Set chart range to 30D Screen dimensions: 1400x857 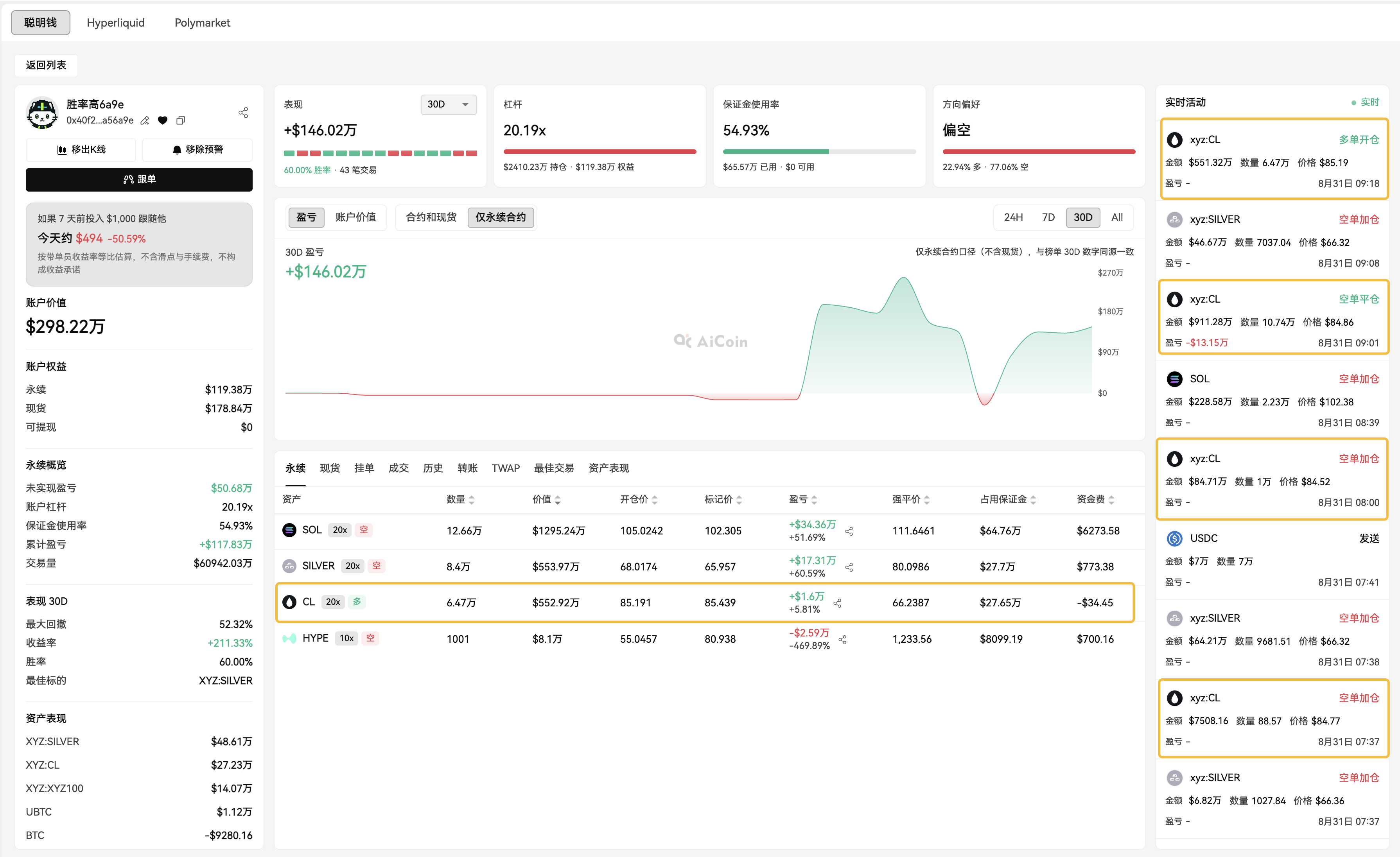click(x=1083, y=217)
